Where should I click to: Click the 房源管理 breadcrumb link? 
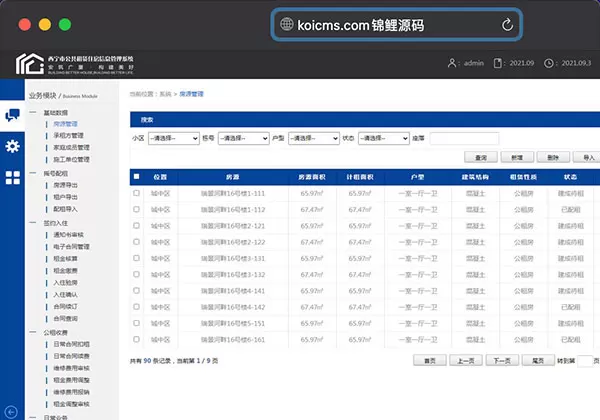(192, 94)
